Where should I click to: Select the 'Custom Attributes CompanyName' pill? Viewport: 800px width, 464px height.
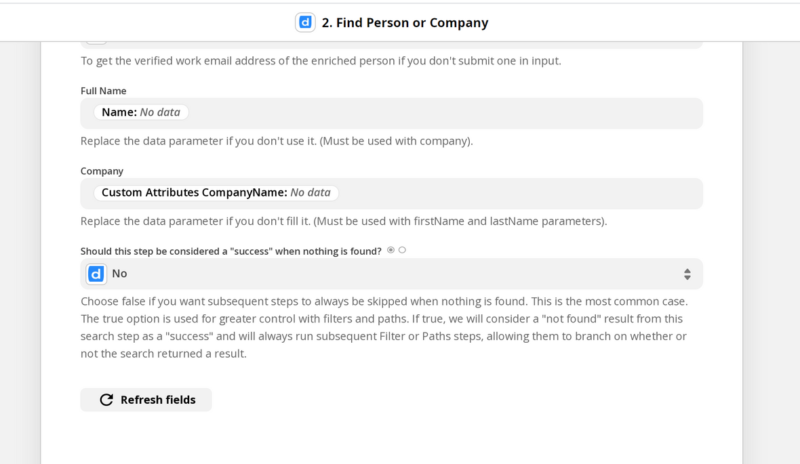[x=216, y=192]
